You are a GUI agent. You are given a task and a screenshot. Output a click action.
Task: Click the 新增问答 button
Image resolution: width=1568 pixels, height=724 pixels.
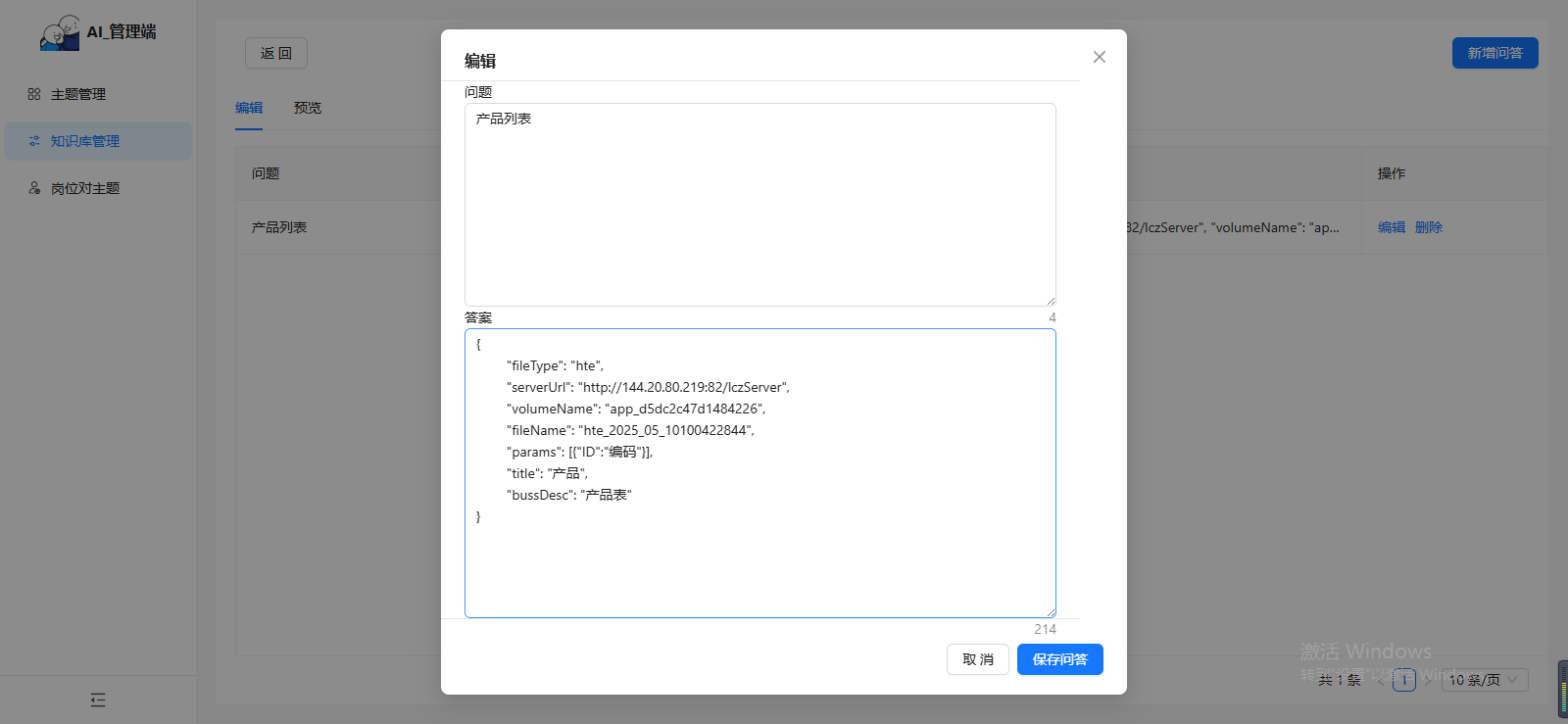(x=1494, y=53)
